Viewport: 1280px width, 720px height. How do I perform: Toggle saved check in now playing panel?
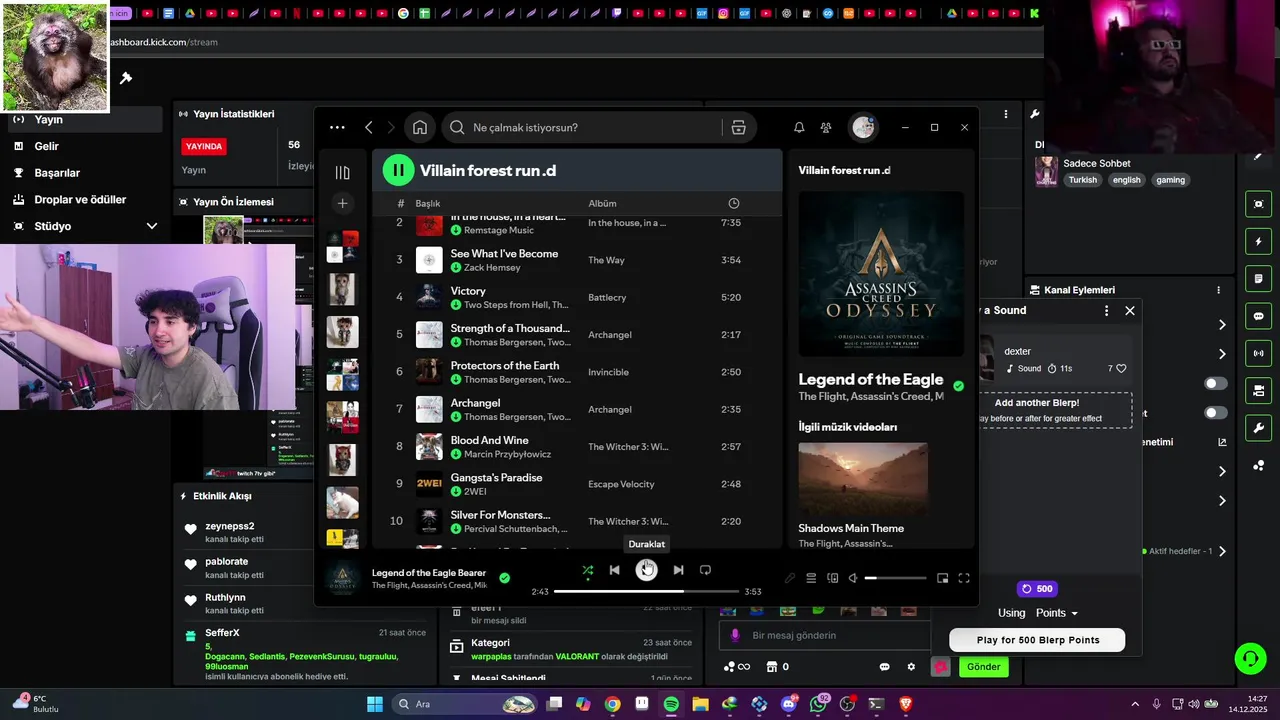959,385
